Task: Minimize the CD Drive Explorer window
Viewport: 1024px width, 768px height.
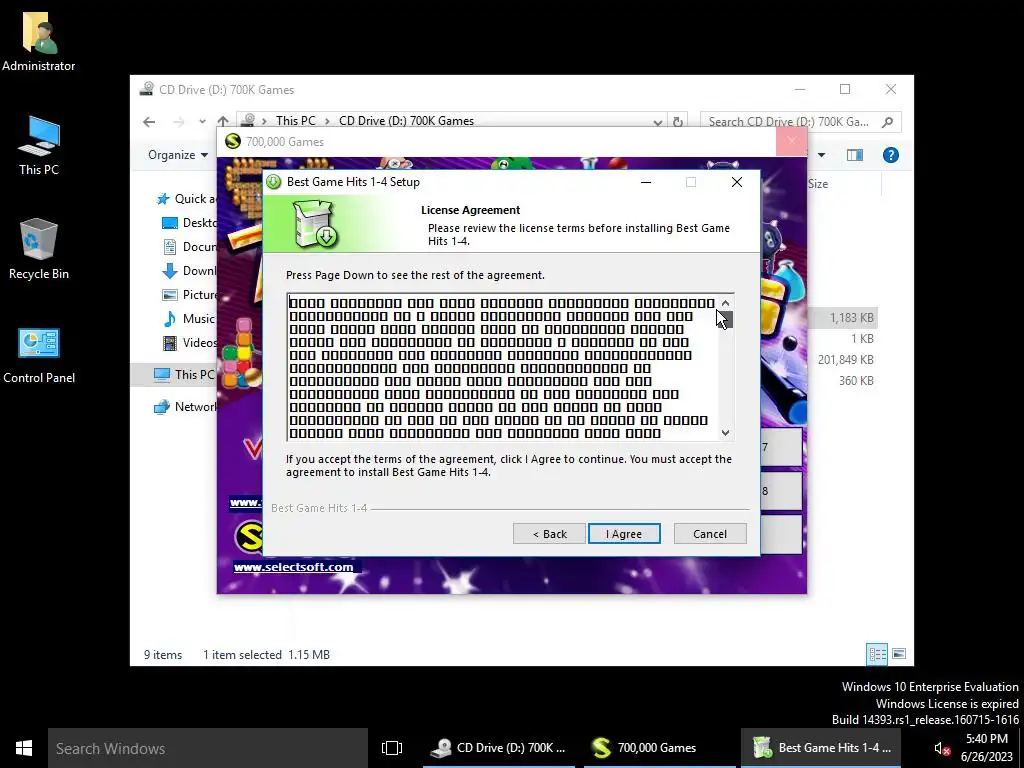Action: 800,89
